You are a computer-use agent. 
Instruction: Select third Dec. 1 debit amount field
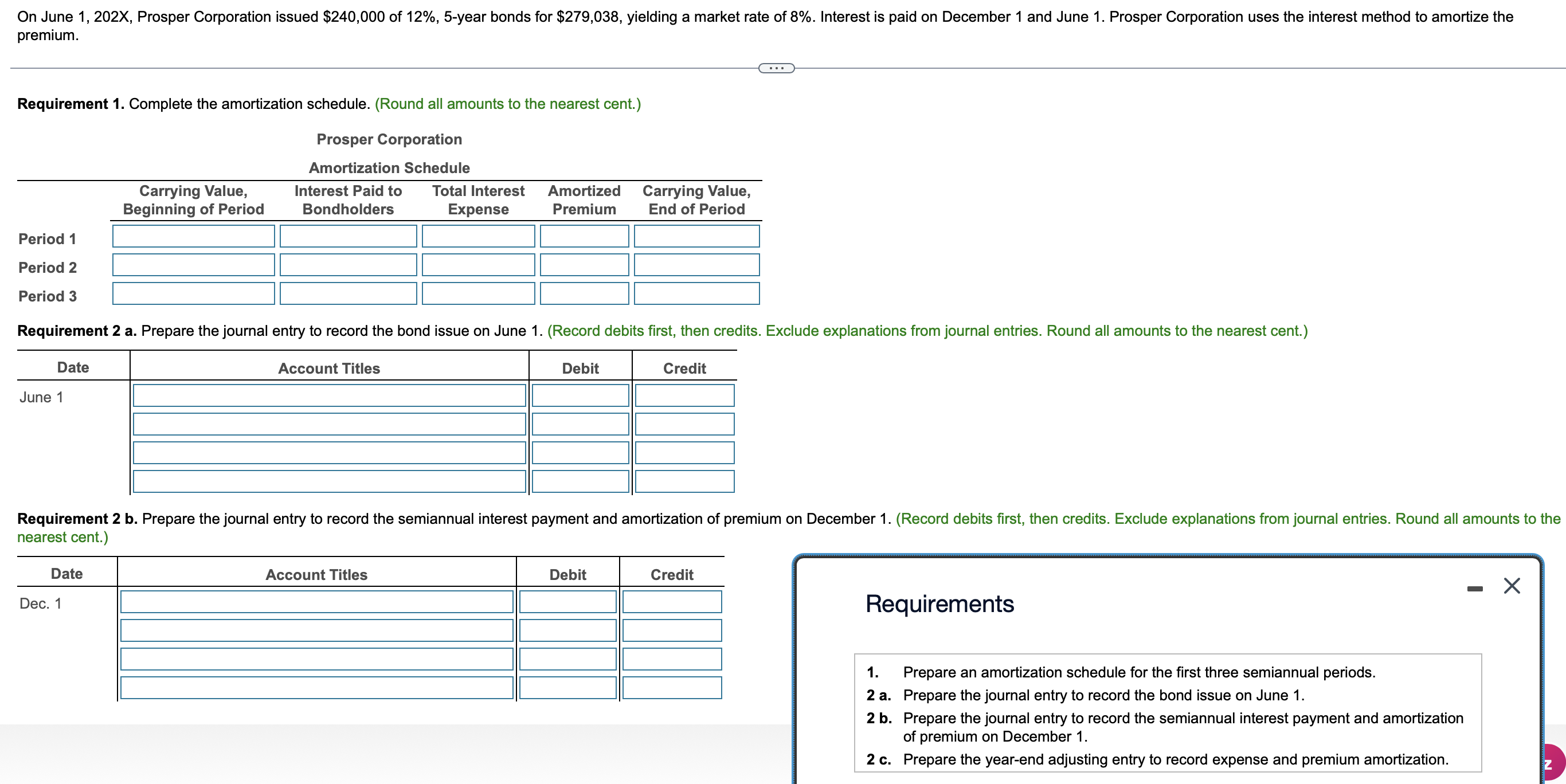click(567, 660)
